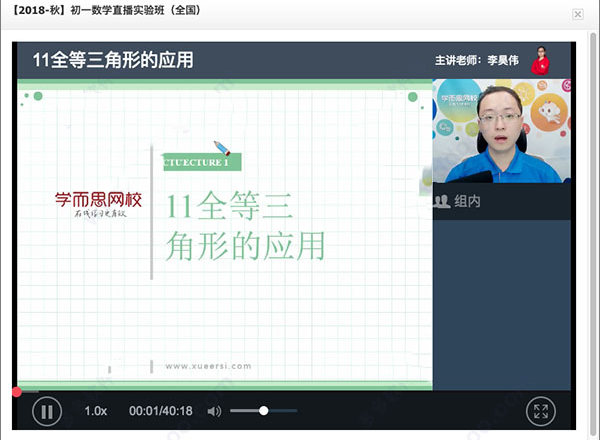Close the course player window

[x=578, y=15]
